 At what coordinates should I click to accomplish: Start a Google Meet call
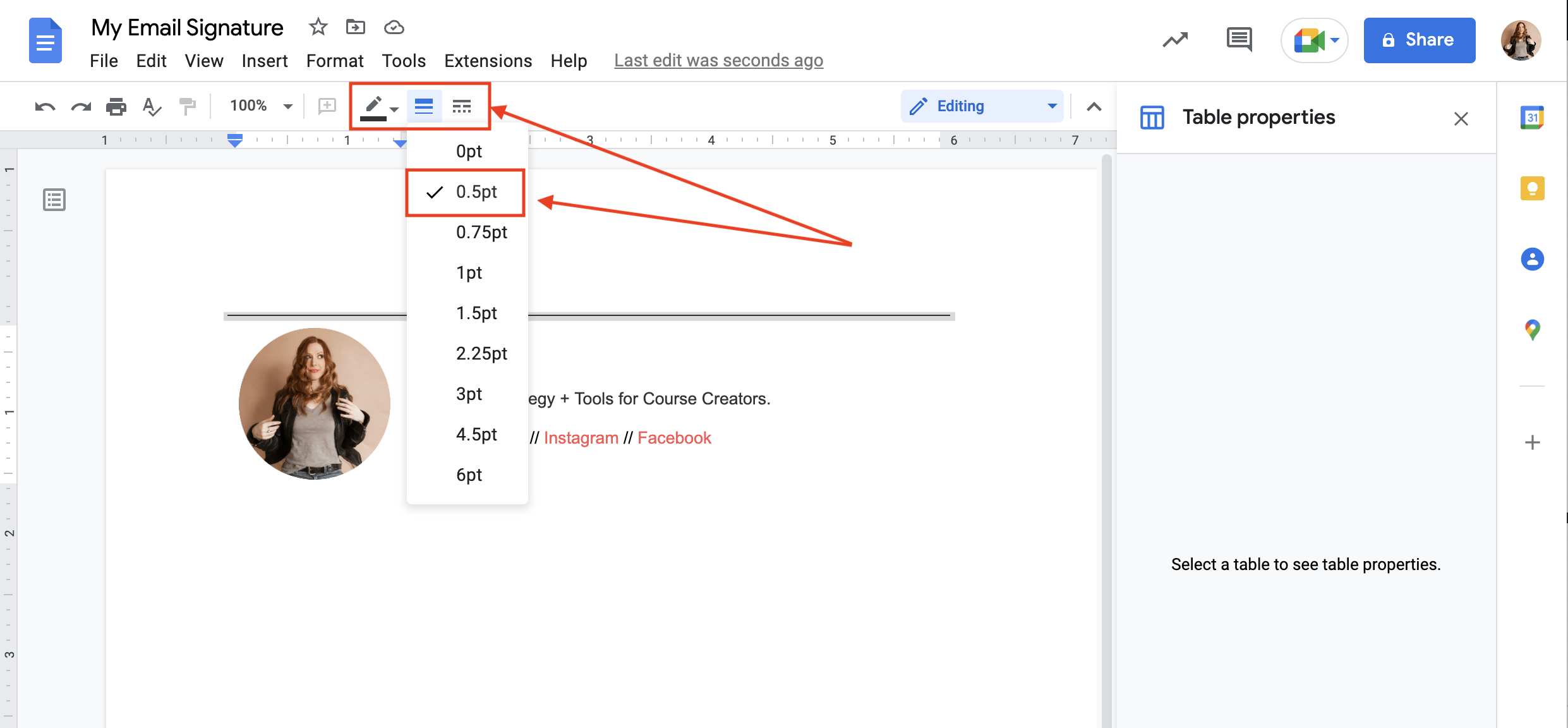(1314, 40)
